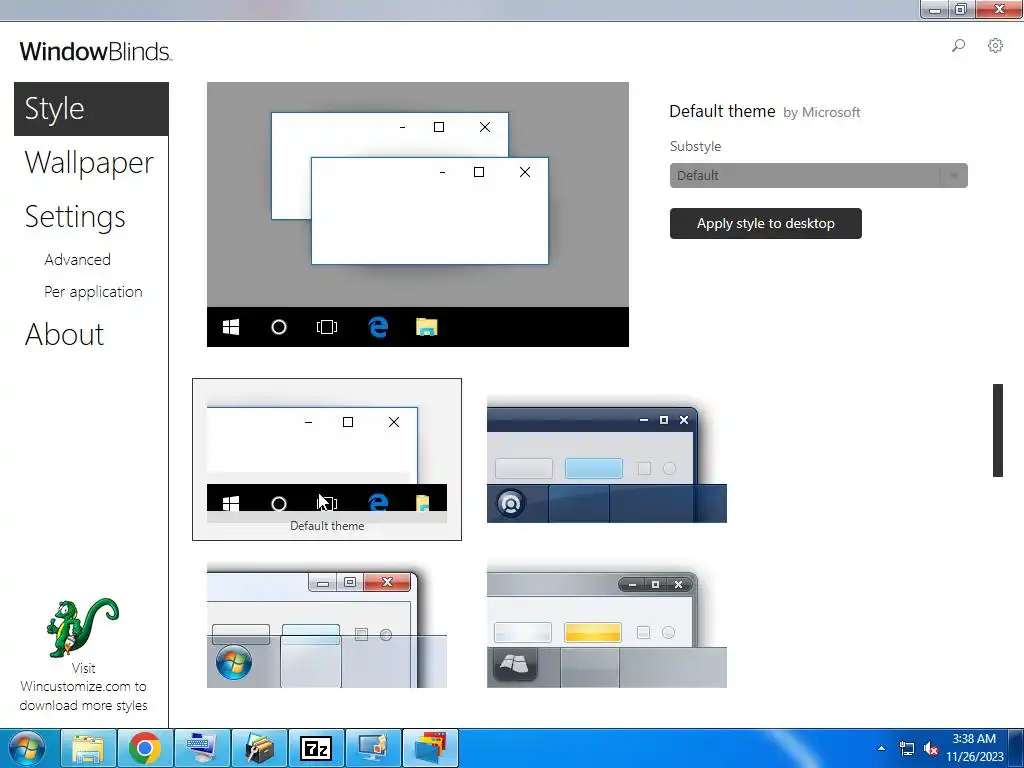Select the gray style with yellow button
1024x768 pixels.
607,626
